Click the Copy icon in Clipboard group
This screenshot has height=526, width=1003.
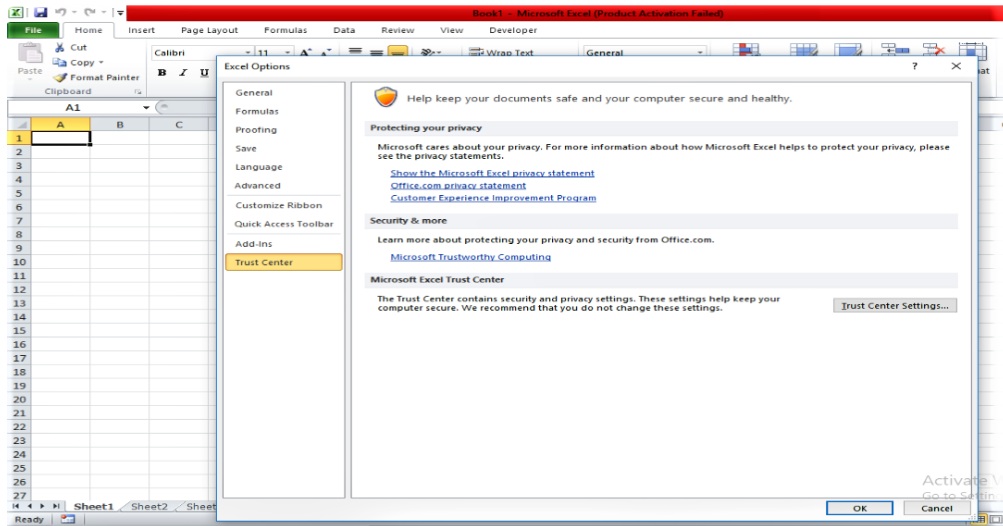coord(59,62)
